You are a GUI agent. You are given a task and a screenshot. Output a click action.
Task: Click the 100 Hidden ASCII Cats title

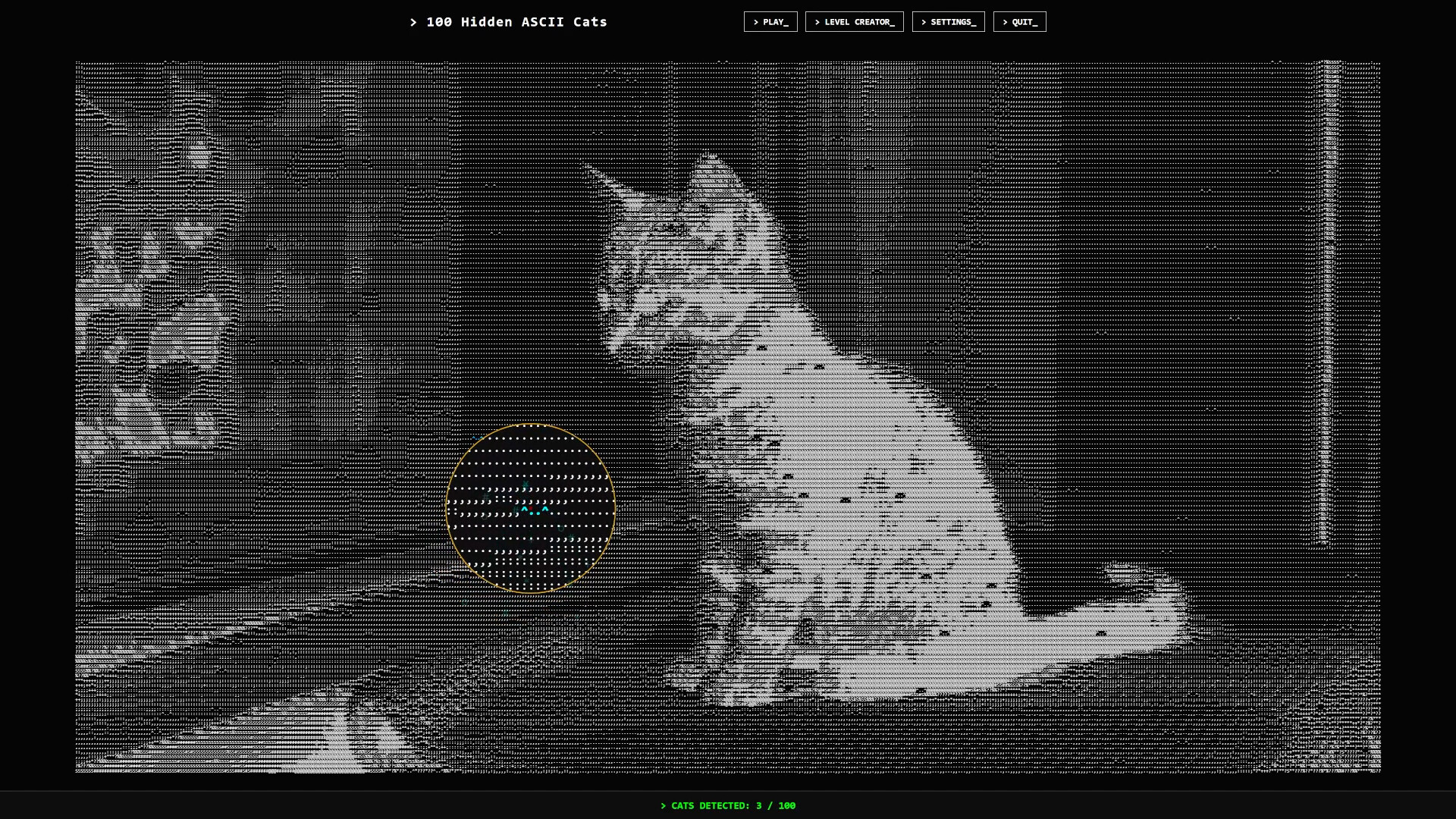pos(516,22)
